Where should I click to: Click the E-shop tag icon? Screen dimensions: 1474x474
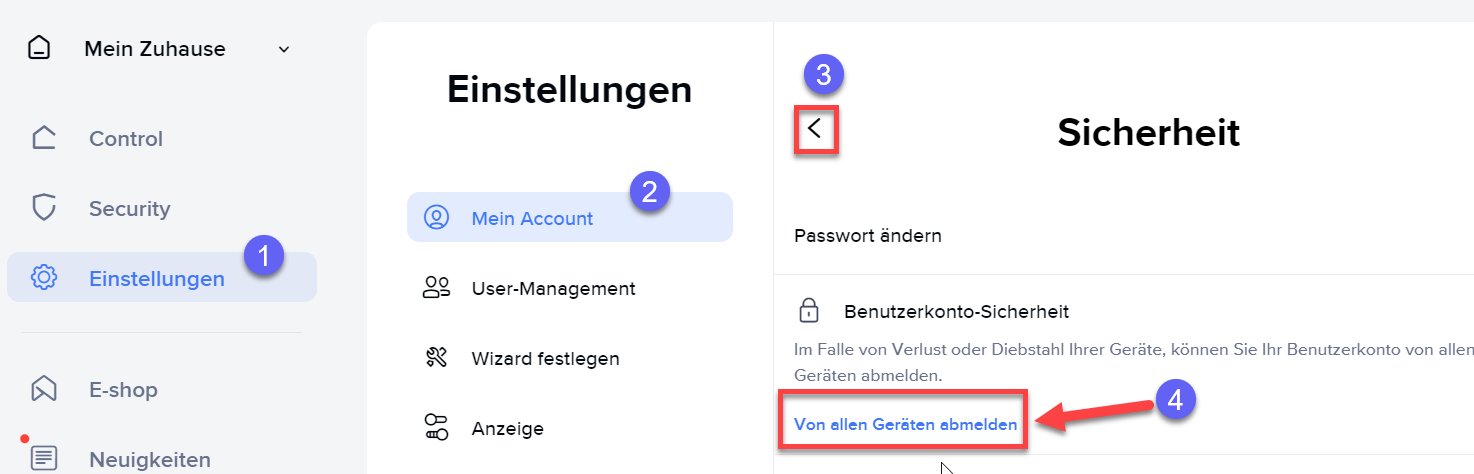43,389
